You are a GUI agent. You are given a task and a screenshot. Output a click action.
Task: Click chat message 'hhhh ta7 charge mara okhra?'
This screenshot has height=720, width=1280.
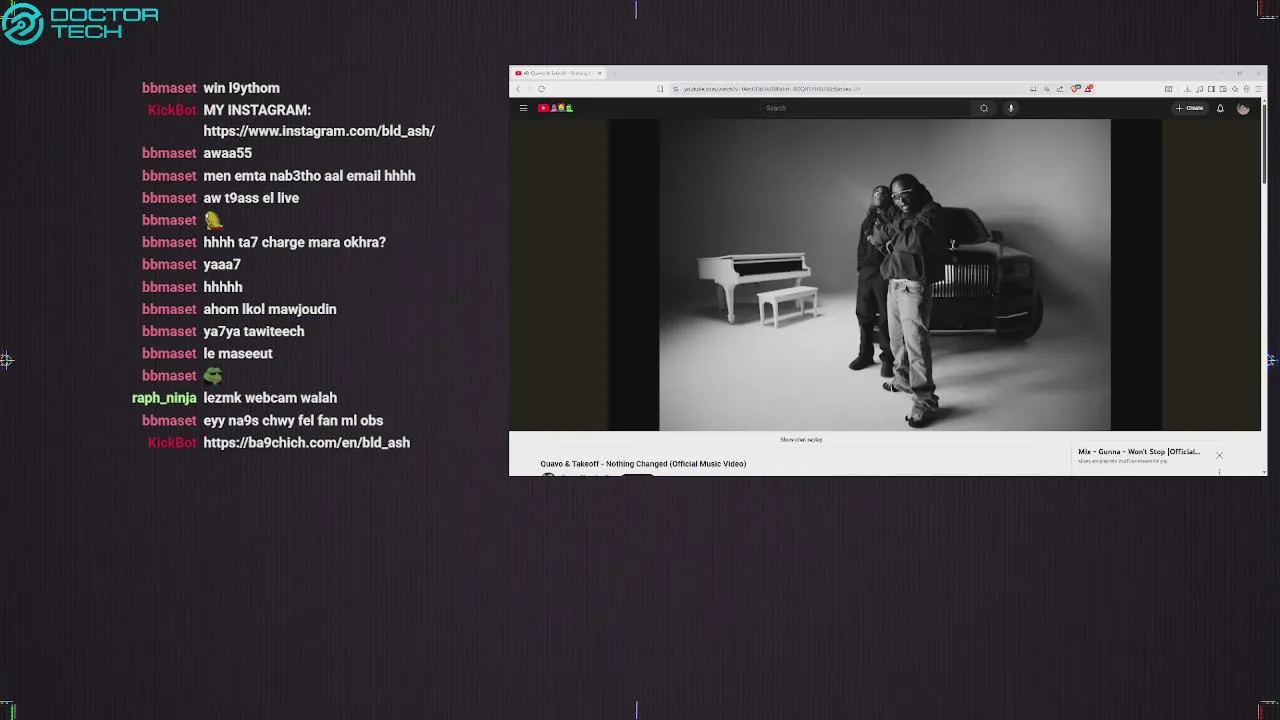(294, 242)
